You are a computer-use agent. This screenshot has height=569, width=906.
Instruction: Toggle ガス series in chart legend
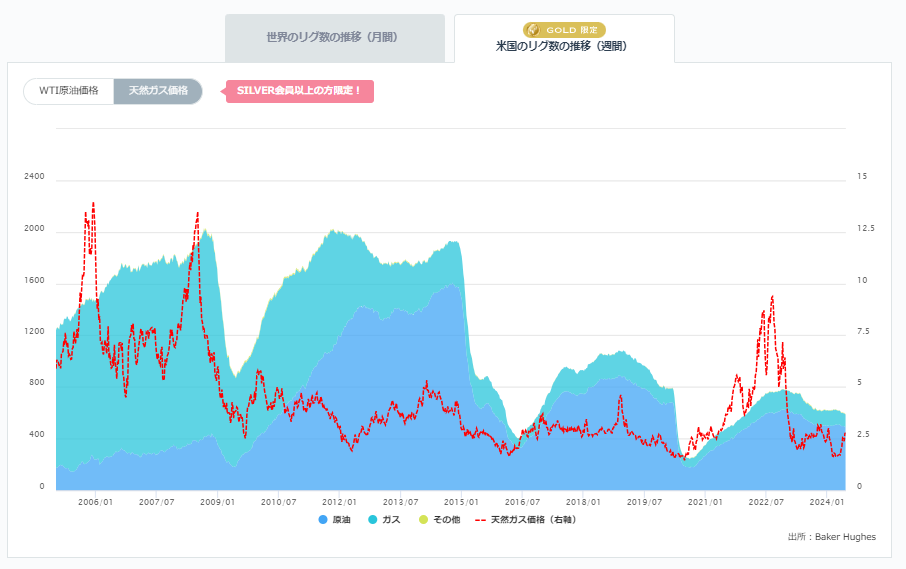384,520
